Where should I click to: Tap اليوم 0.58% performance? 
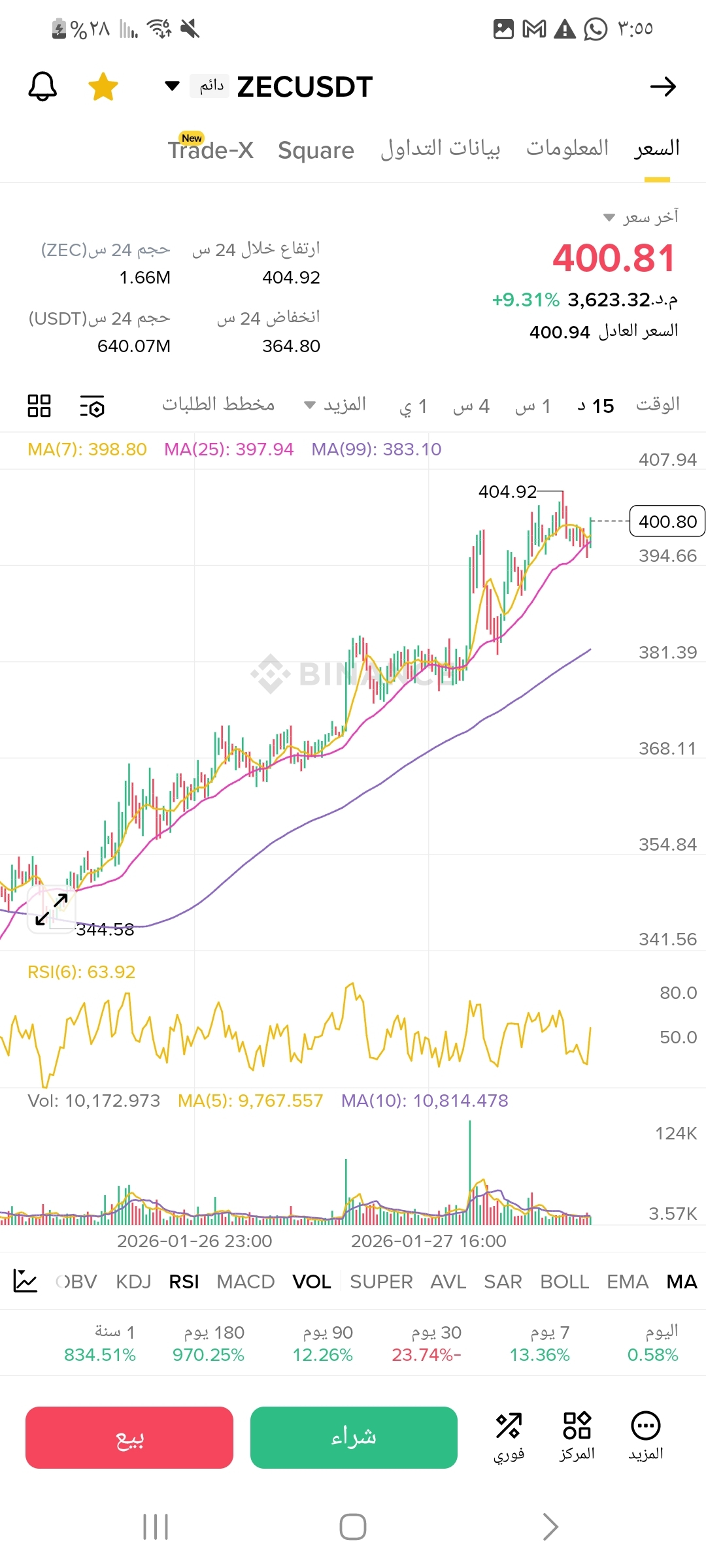point(653,1343)
